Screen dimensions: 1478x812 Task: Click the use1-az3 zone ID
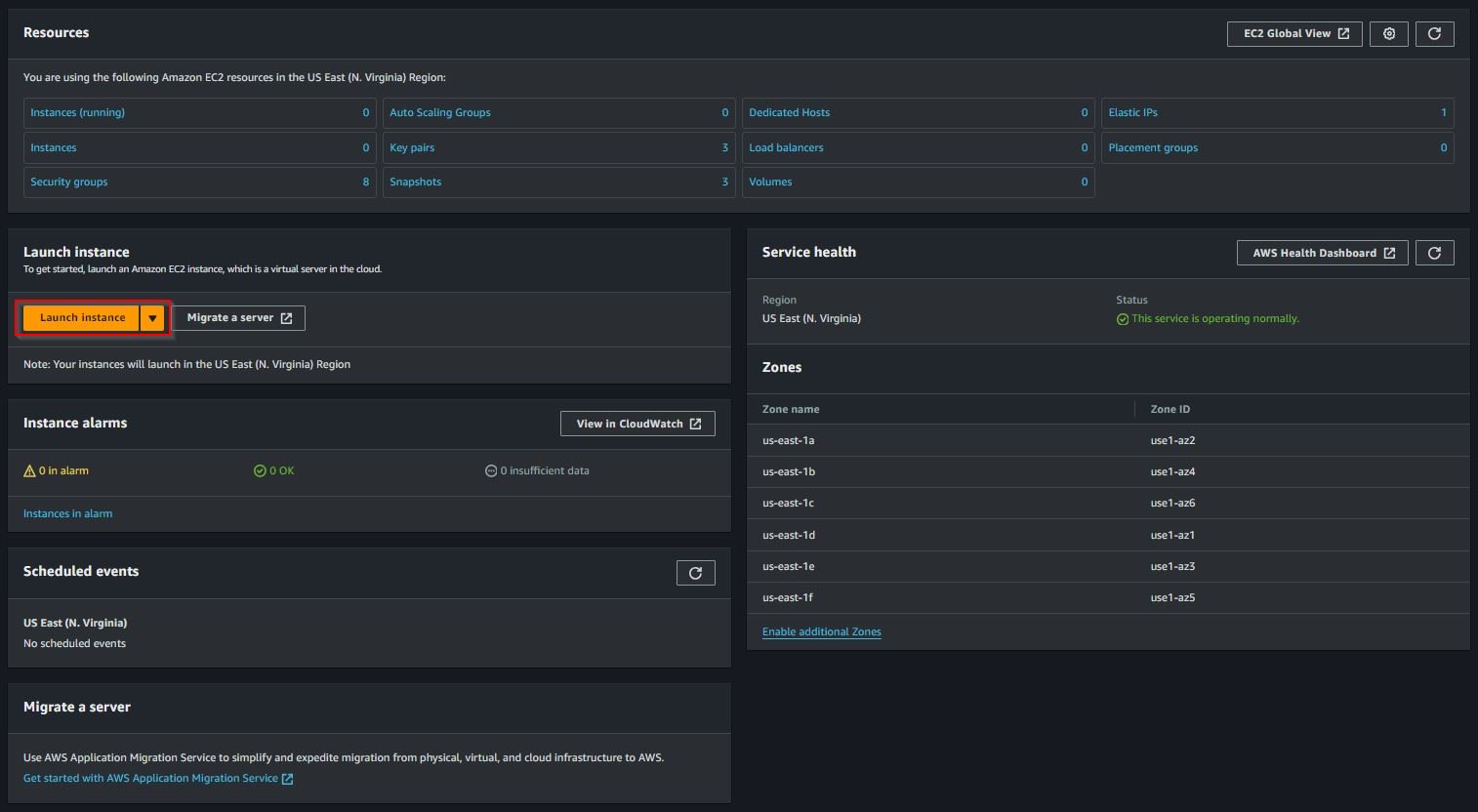pos(1172,566)
